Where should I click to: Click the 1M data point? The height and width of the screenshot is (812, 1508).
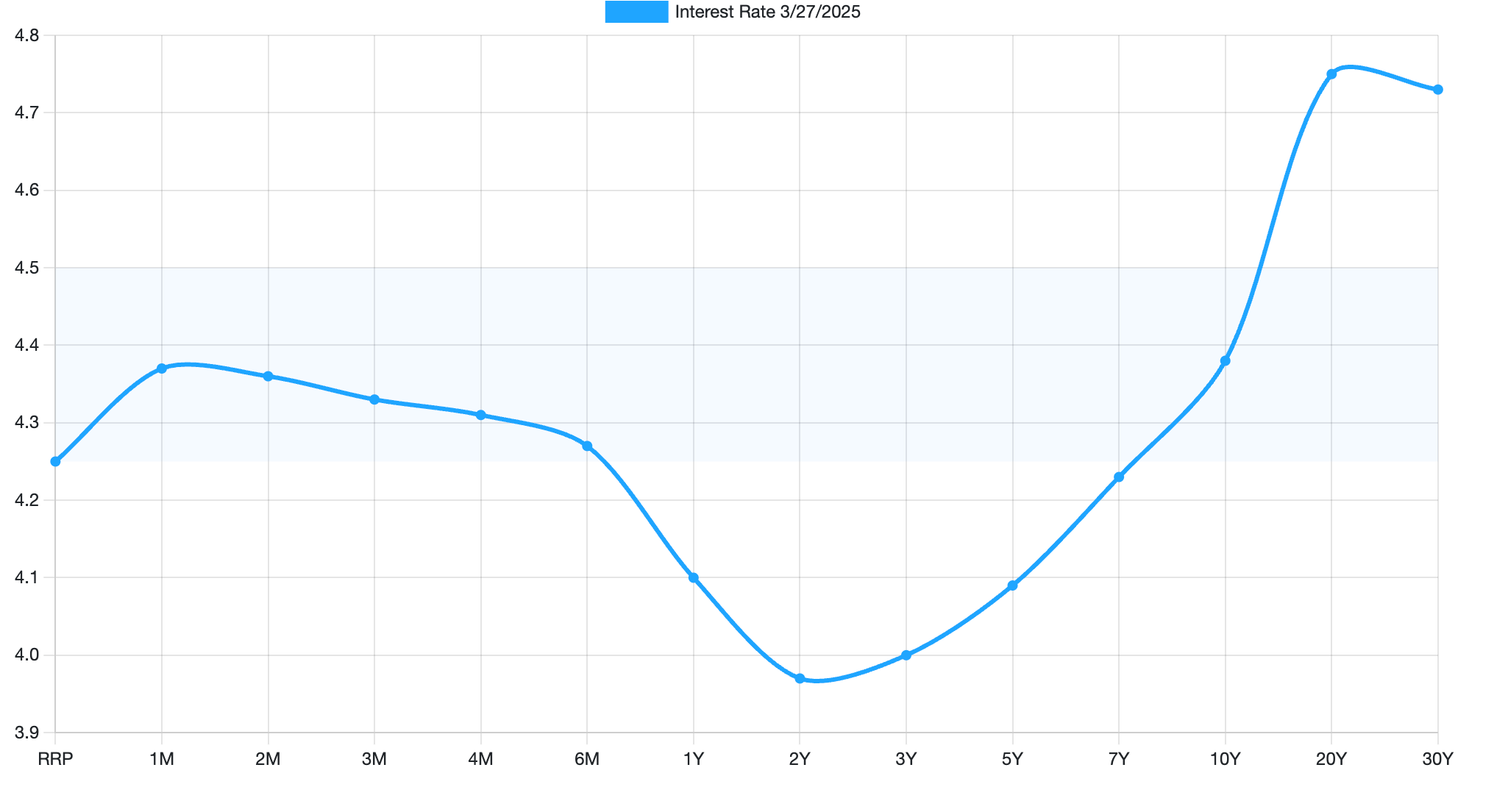point(162,368)
